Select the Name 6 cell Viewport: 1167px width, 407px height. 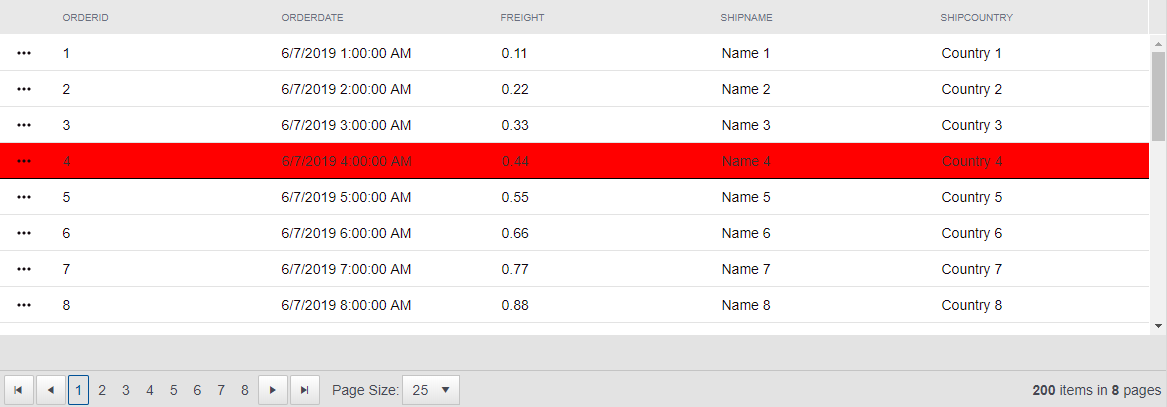[746, 233]
